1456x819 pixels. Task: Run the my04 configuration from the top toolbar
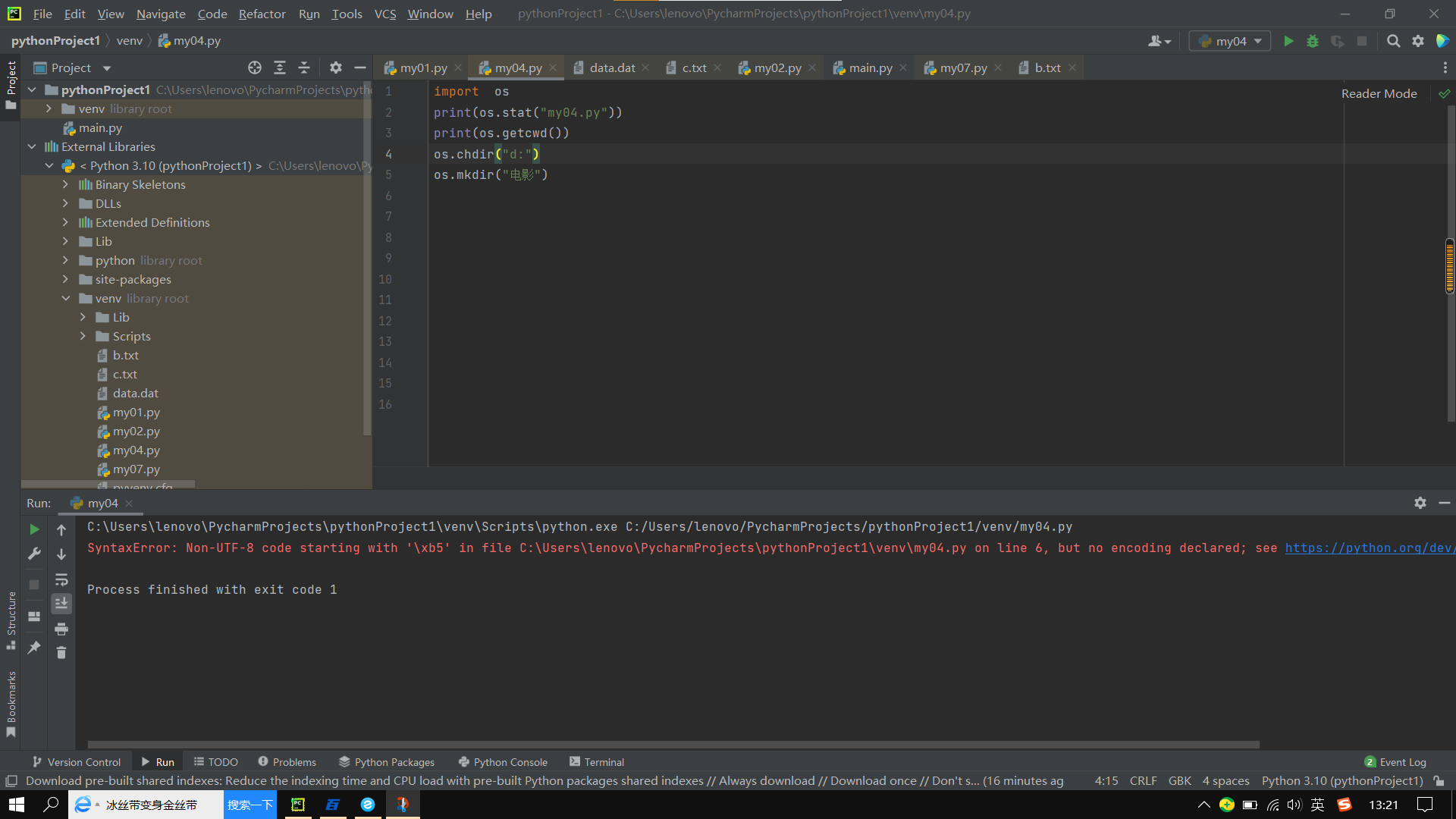[1288, 41]
